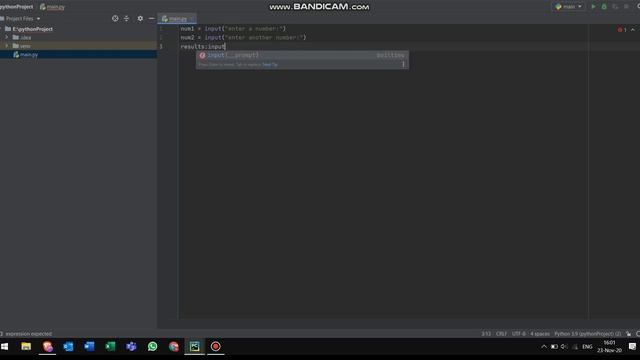
Task: Open the clock and date flyout
Action: pos(609,347)
